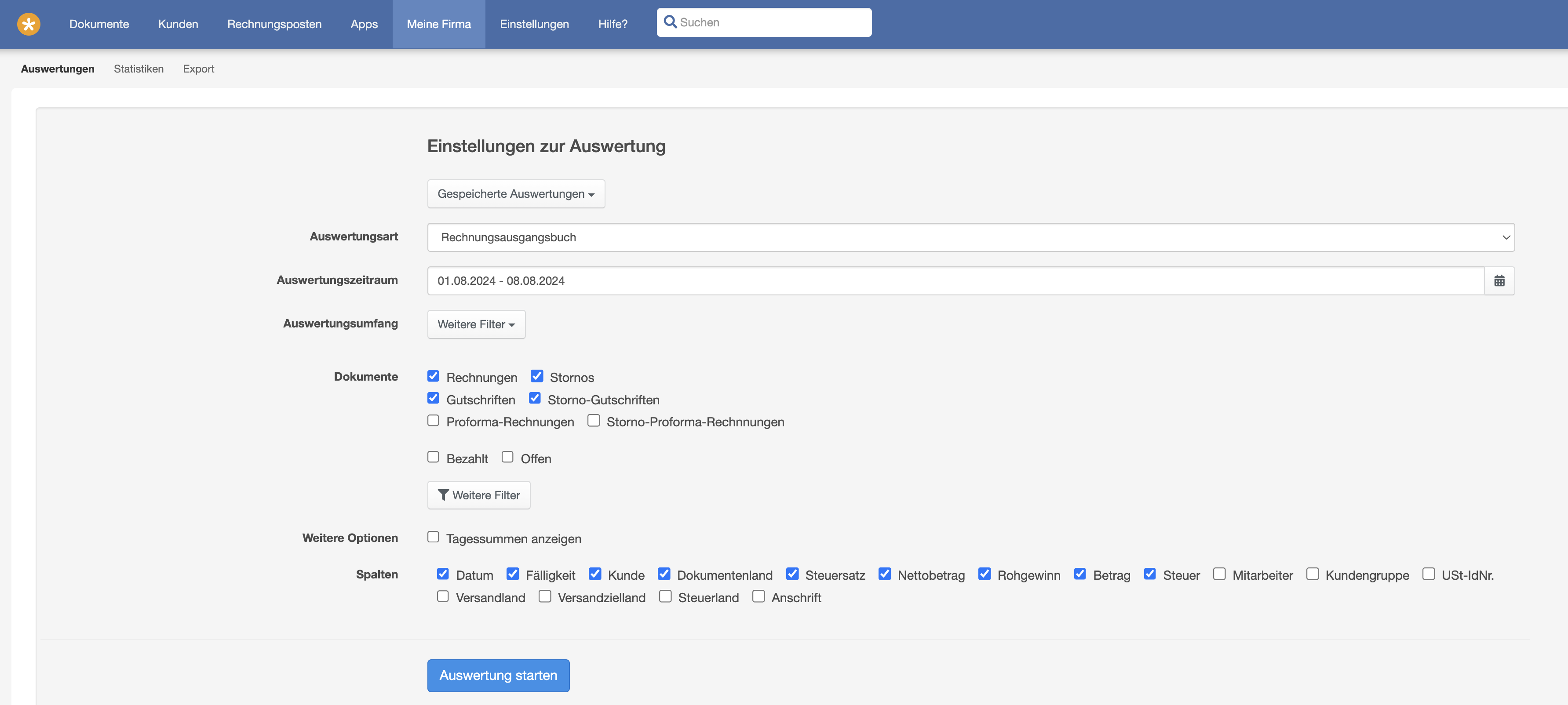Disable the Rohgewinn column checkbox
This screenshot has width=1568, height=705.
tap(984, 574)
